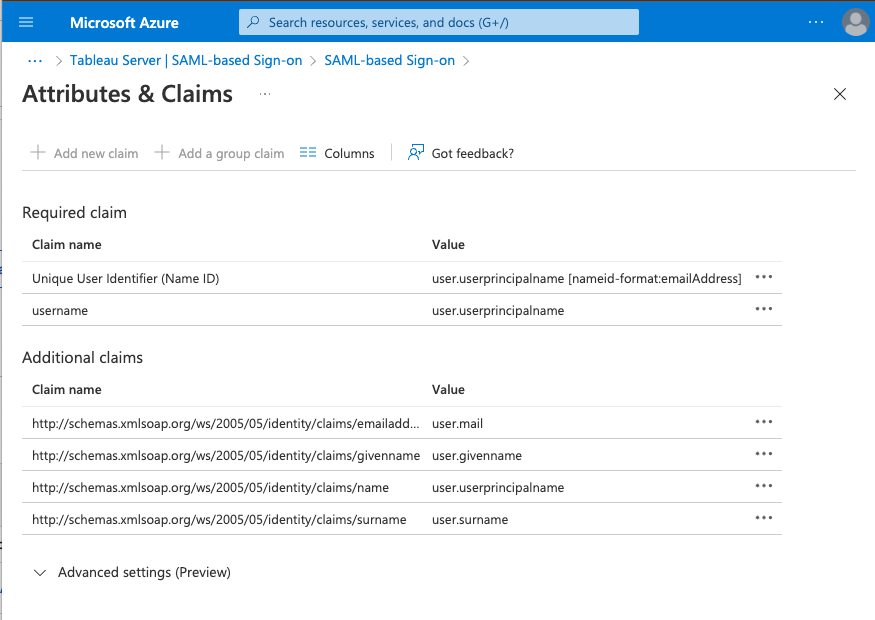The image size is (875, 620).
Task: Open the surname claim row
Action: click(402, 520)
